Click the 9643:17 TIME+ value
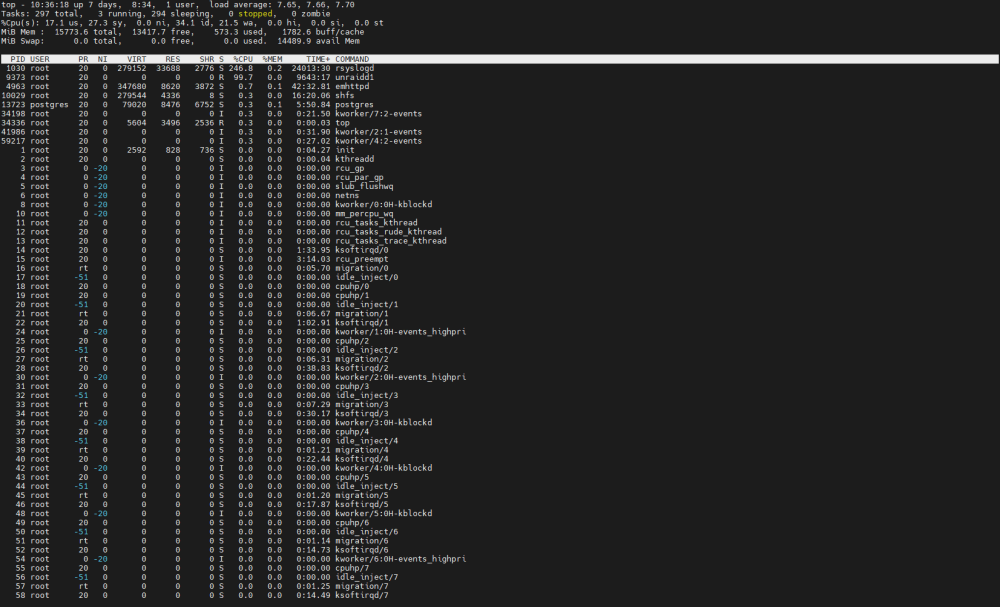Viewport: 1000px width, 607px height. [x=313, y=77]
